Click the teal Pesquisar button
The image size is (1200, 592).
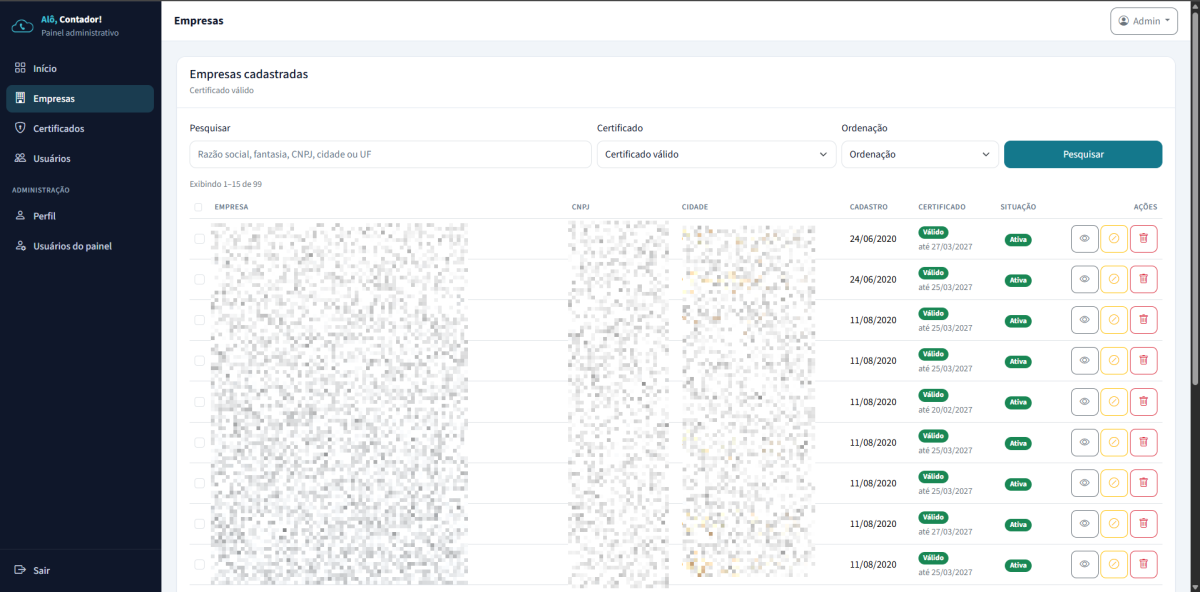tap(1083, 154)
